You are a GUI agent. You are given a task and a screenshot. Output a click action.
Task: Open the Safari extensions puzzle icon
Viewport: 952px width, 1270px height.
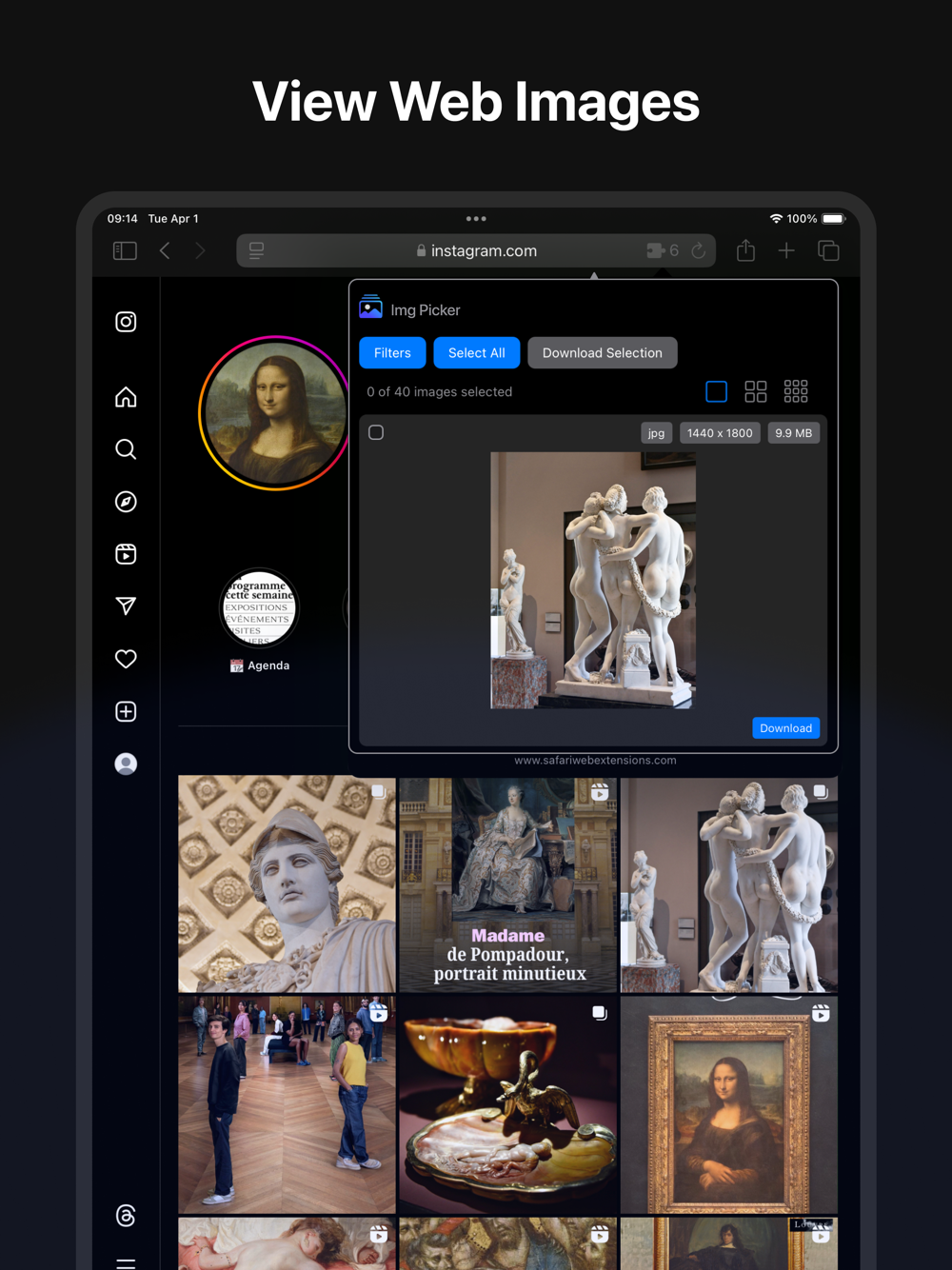pos(656,250)
